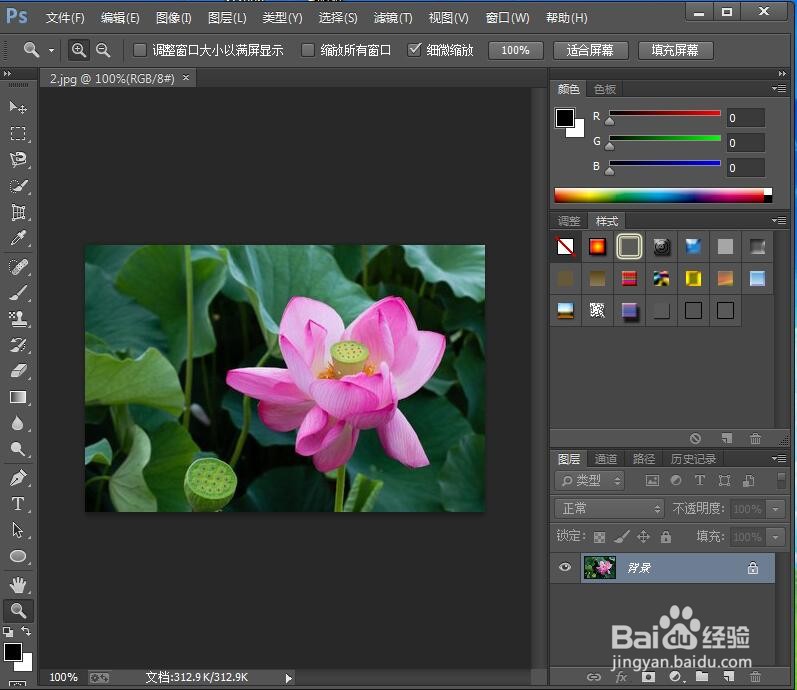This screenshot has width=797, height=690.
Task: Select the Gradient tool
Action: click(x=18, y=397)
